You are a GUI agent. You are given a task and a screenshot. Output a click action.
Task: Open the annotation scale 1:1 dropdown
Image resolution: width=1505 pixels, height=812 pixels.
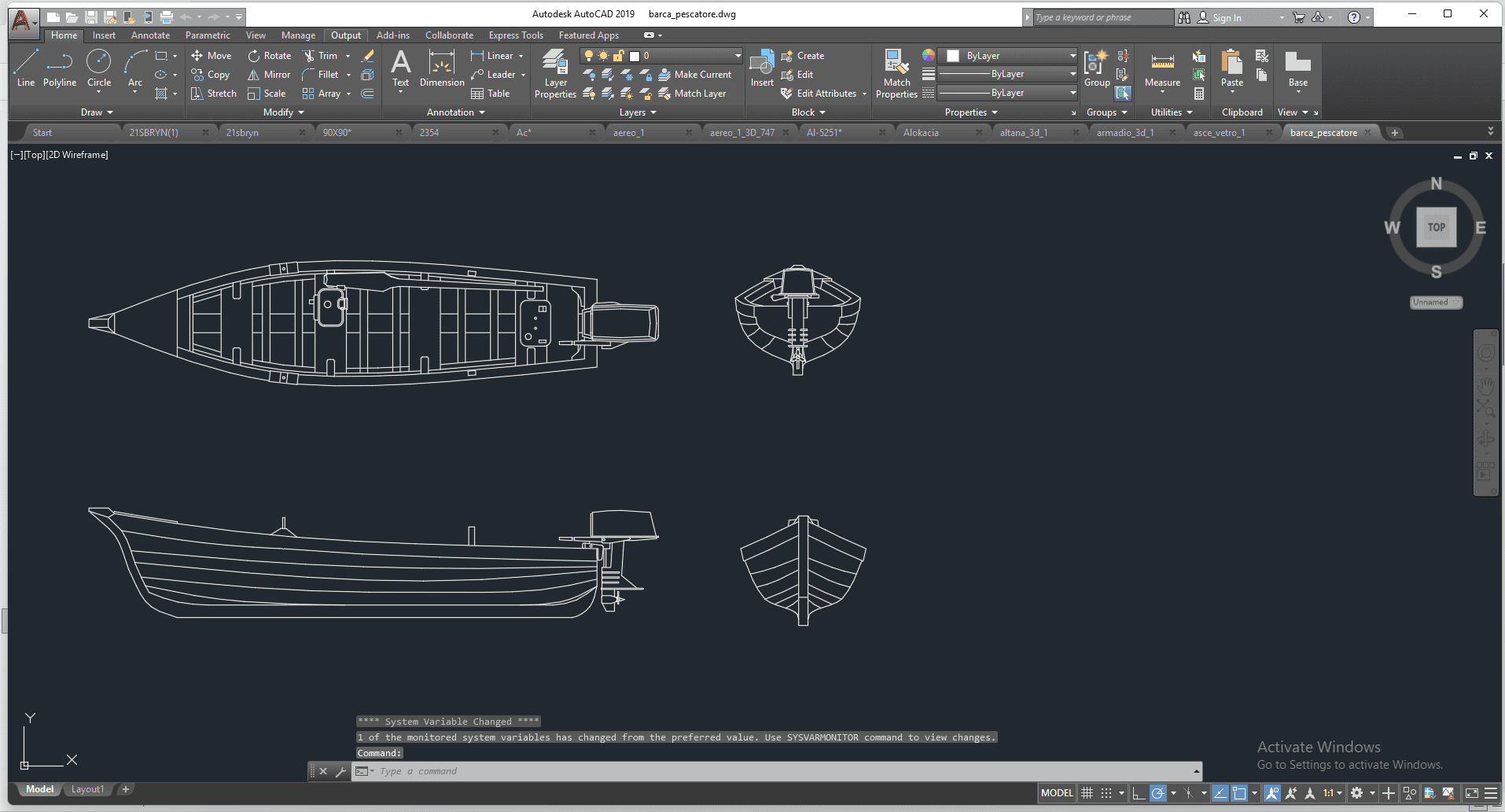click(1332, 793)
